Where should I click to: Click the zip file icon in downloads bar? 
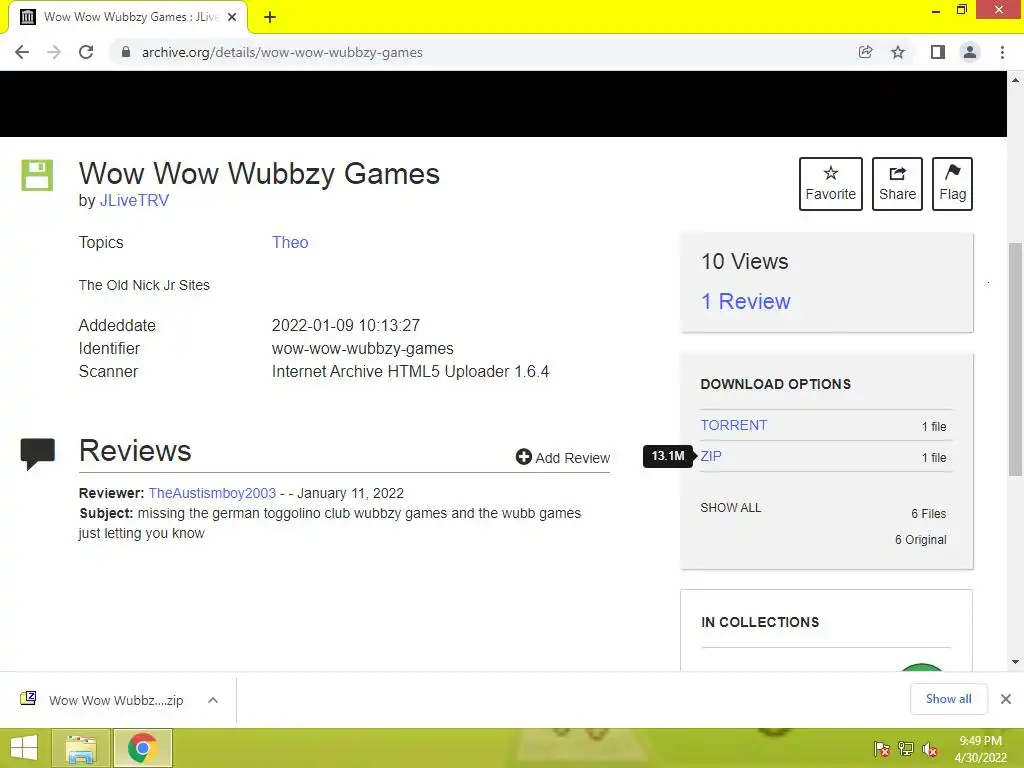[x=28, y=699]
